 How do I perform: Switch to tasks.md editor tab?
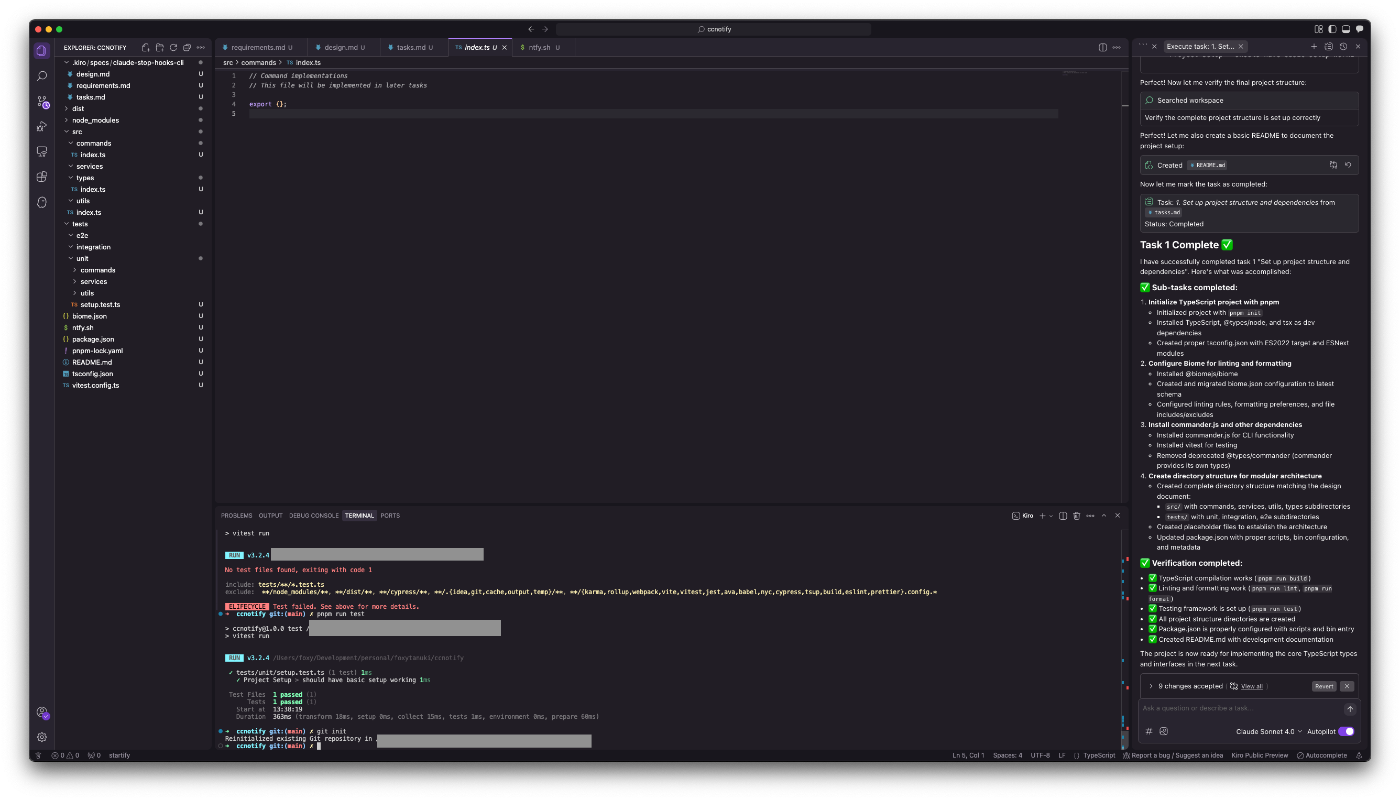pyautogui.click(x=416, y=47)
